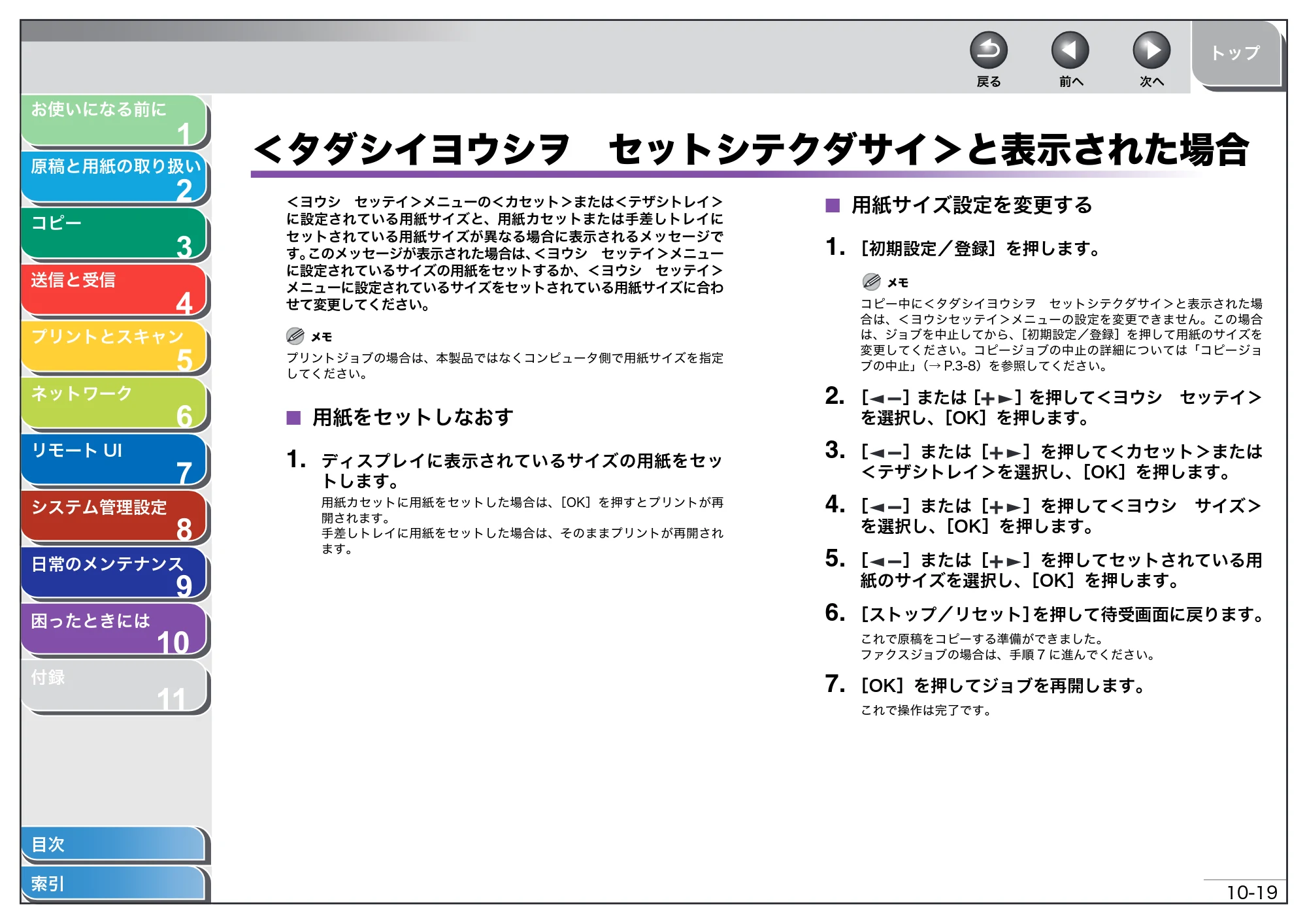Select the ネットワーク chapter 6 tab
The height and width of the screenshot is (924, 1307).
click(114, 404)
